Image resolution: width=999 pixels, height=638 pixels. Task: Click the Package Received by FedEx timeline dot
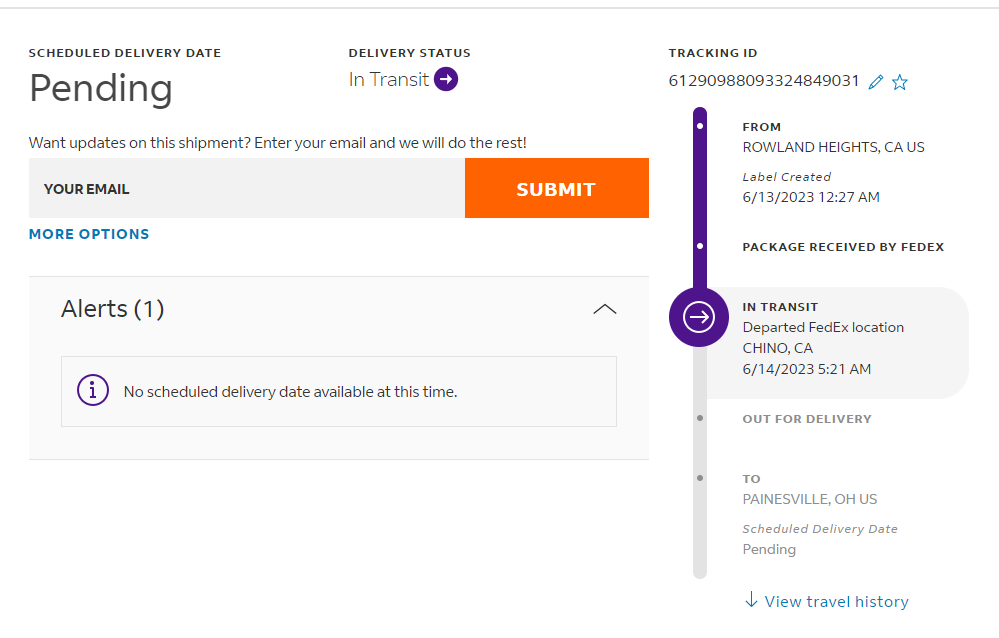[700, 246]
